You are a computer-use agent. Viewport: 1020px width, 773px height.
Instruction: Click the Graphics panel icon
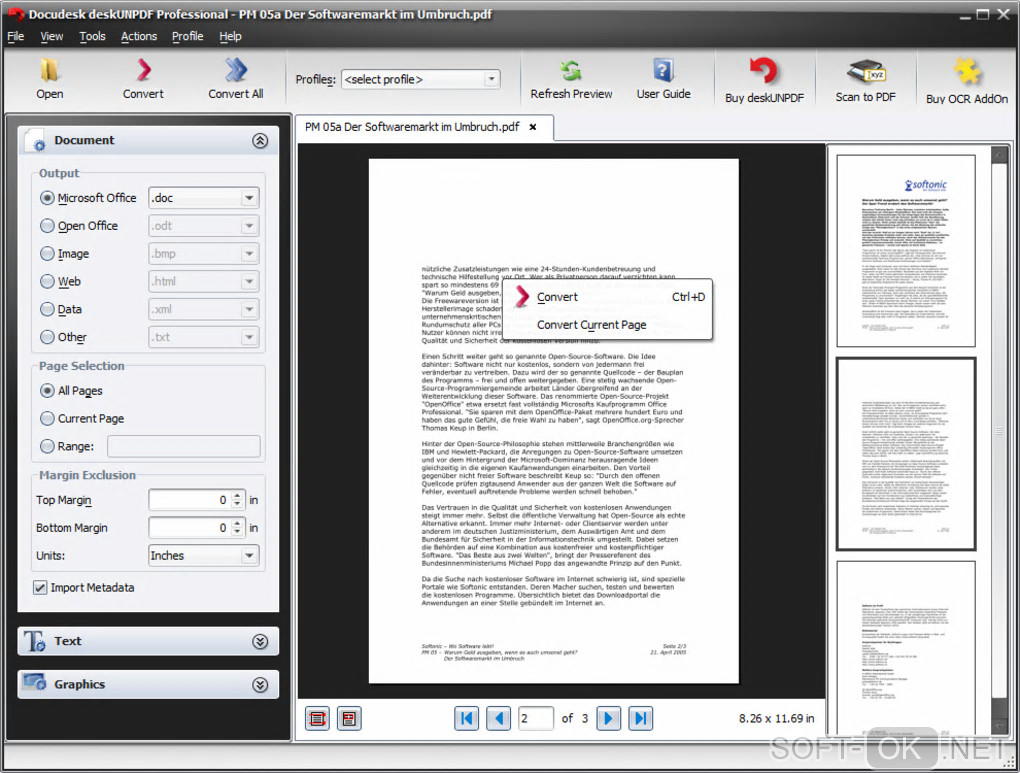tap(34, 683)
